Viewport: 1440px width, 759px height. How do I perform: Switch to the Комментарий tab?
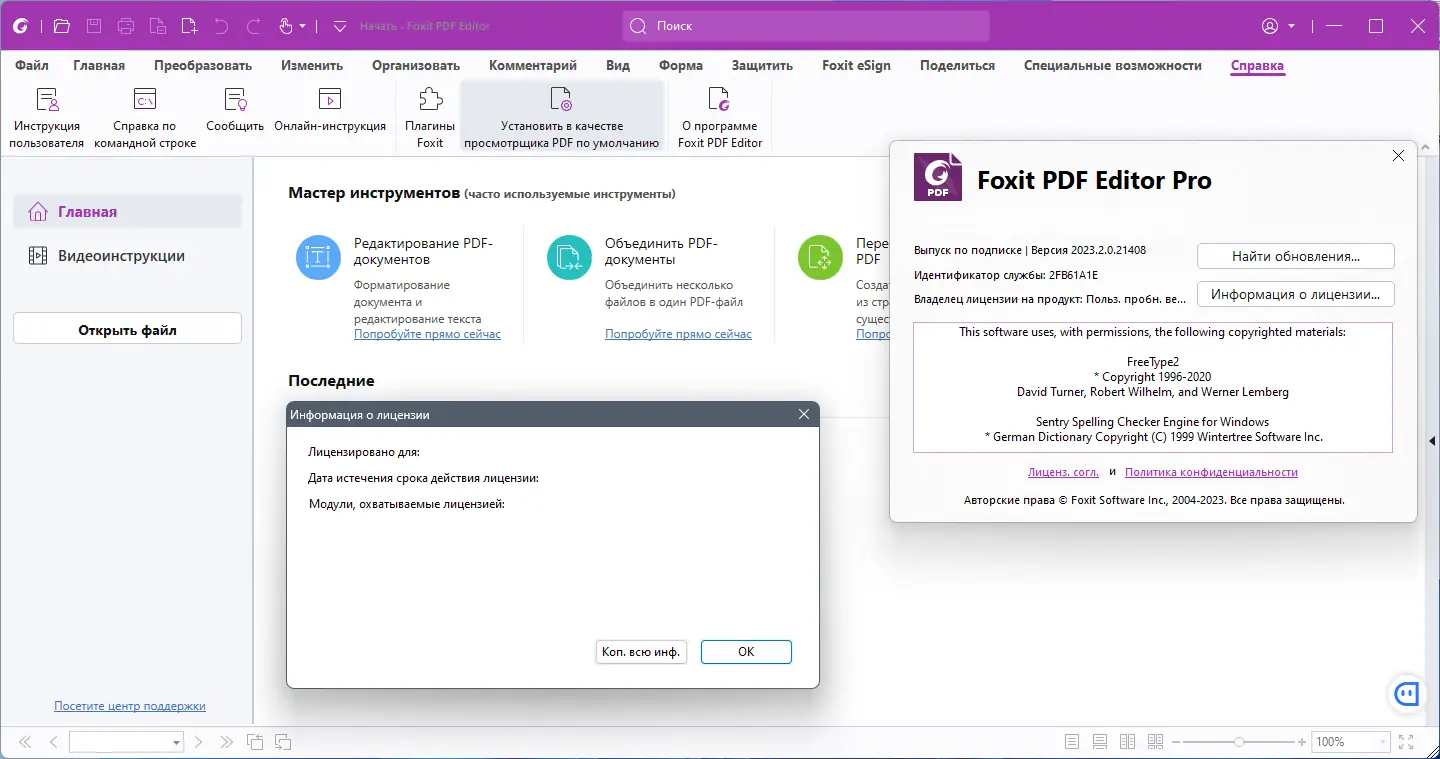coord(533,65)
